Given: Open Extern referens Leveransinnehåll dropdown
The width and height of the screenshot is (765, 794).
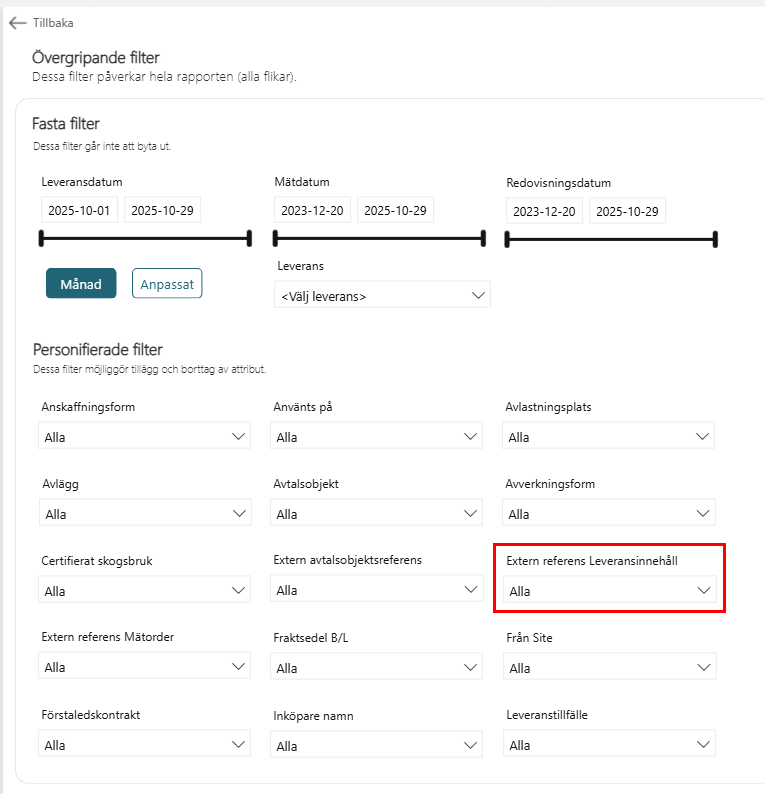Looking at the screenshot, I should tap(609, 591).
